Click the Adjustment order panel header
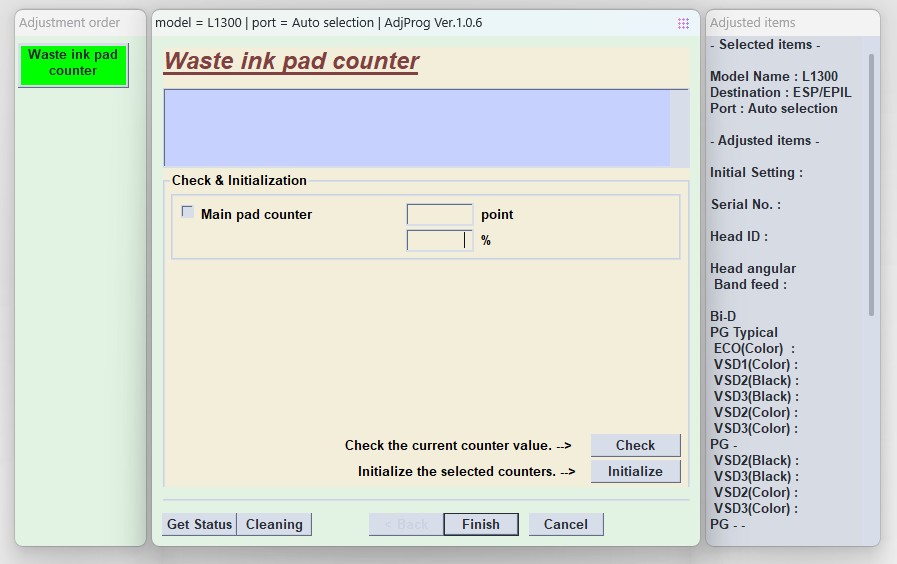897x564 pixels. click(x=69, y=22)
